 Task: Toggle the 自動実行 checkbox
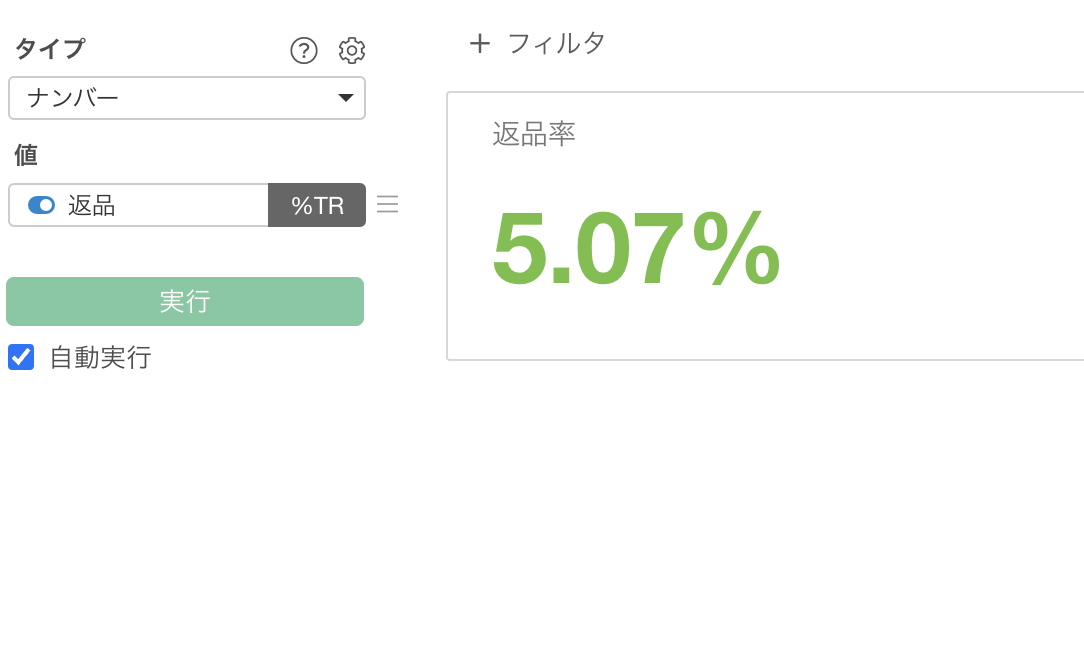(x=21, y=357)
